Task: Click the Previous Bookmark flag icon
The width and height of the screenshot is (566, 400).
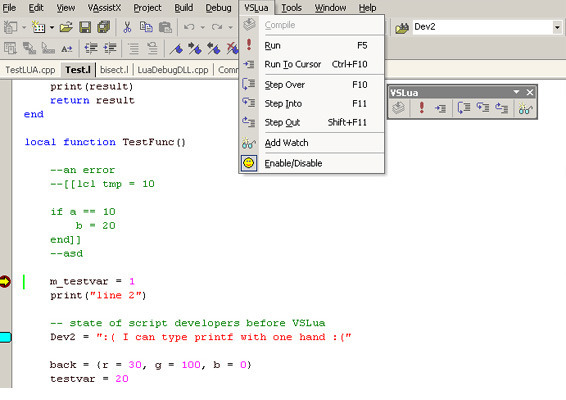Action: click(214, 48)
